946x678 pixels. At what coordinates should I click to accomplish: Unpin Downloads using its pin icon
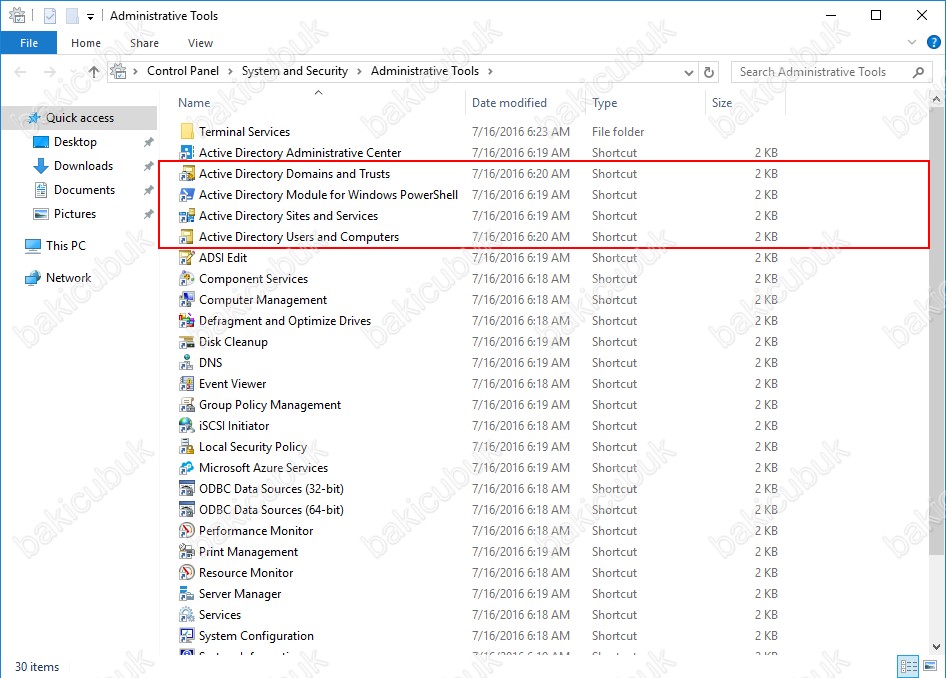coord(148,166)
